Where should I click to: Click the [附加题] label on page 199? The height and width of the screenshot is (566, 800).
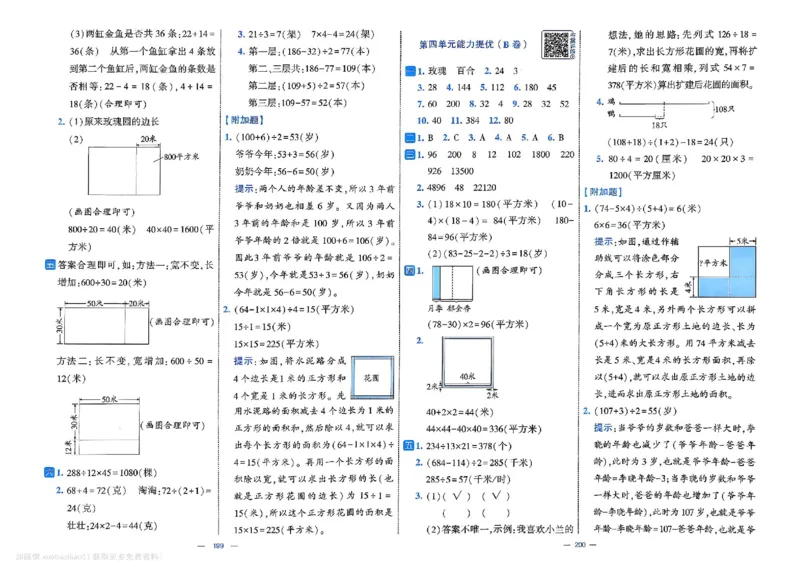[x=244, y=120]
